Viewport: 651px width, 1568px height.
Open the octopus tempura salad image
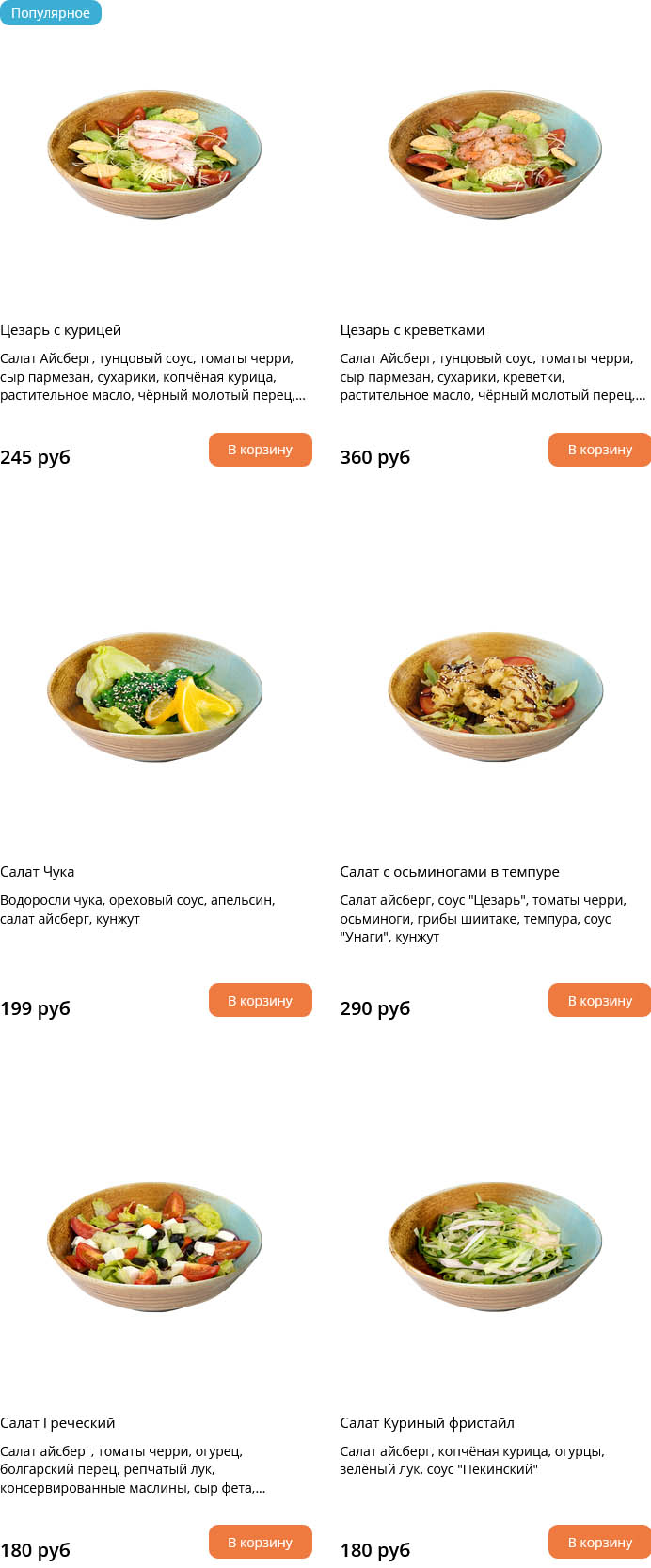[495, 696]
